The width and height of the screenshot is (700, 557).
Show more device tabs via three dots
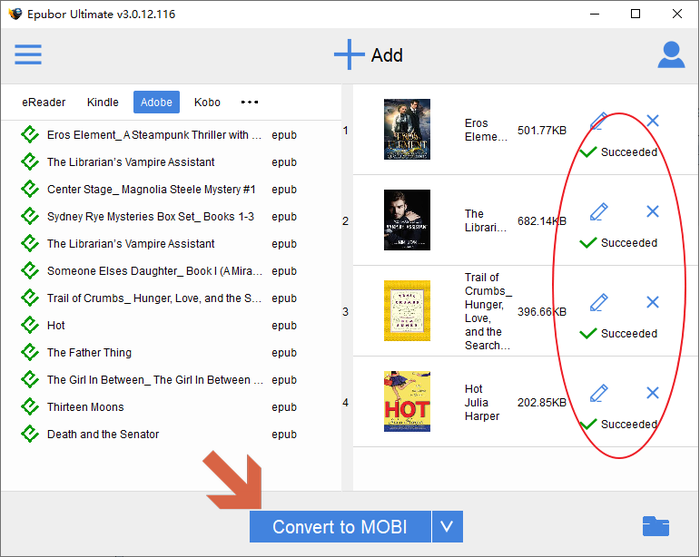pyautogui.click(x=249, y=102)
